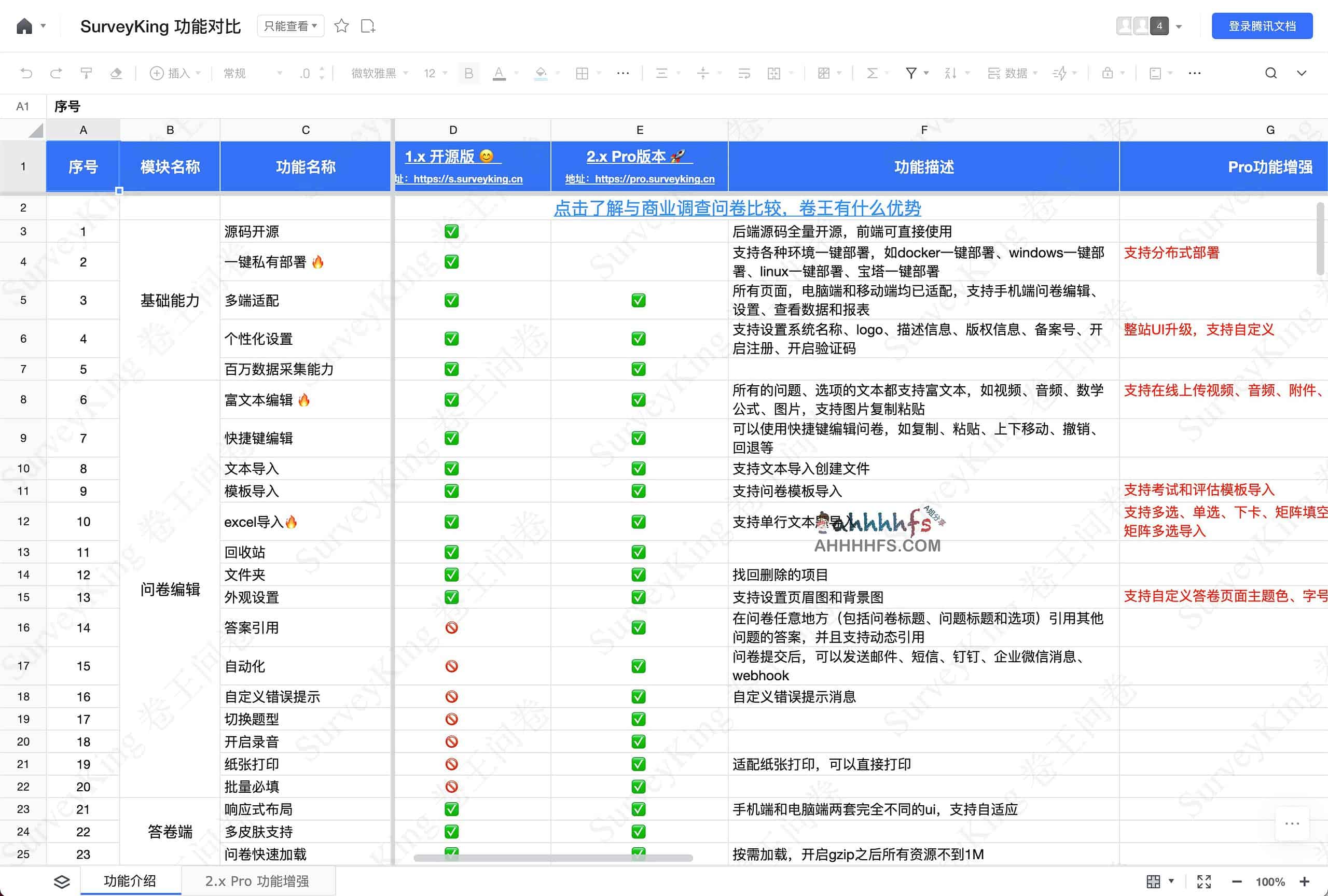Star this document as favorite
Screen dimensions: 1328x896
tap(341, 26)
